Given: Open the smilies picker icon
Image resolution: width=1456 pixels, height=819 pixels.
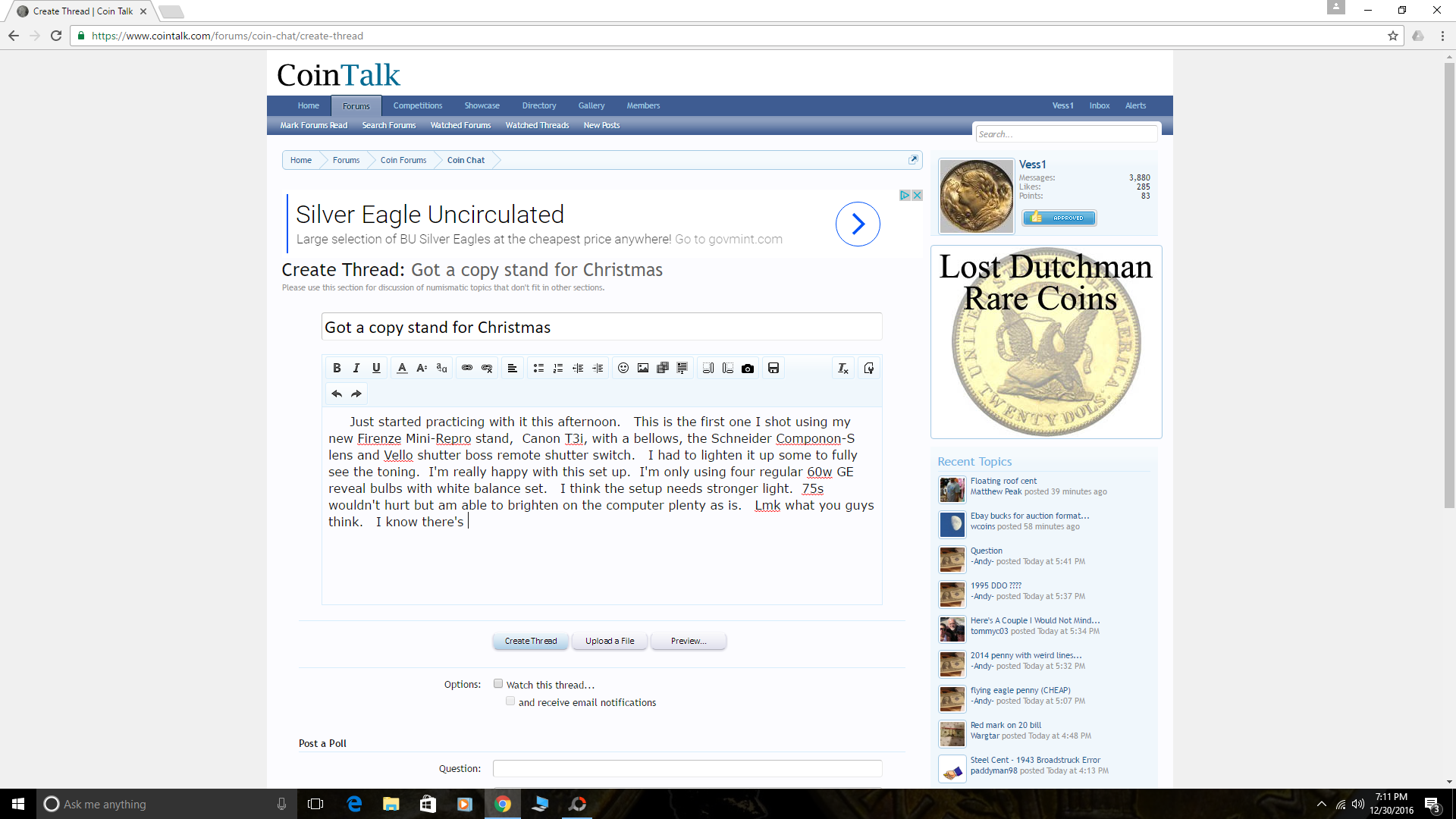Looking at the screenshot, I should (x=623, y=368).
